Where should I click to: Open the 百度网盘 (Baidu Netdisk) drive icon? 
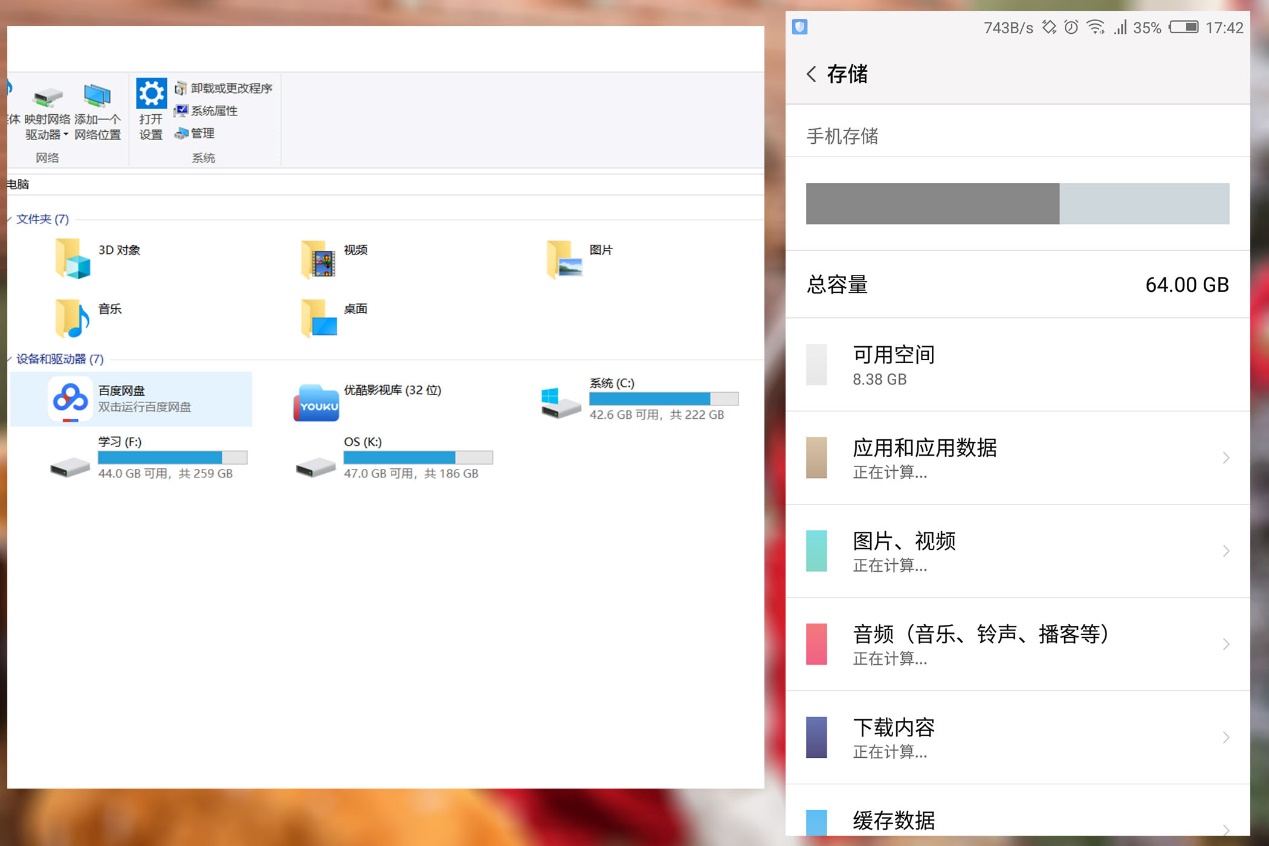coord(69,398)
